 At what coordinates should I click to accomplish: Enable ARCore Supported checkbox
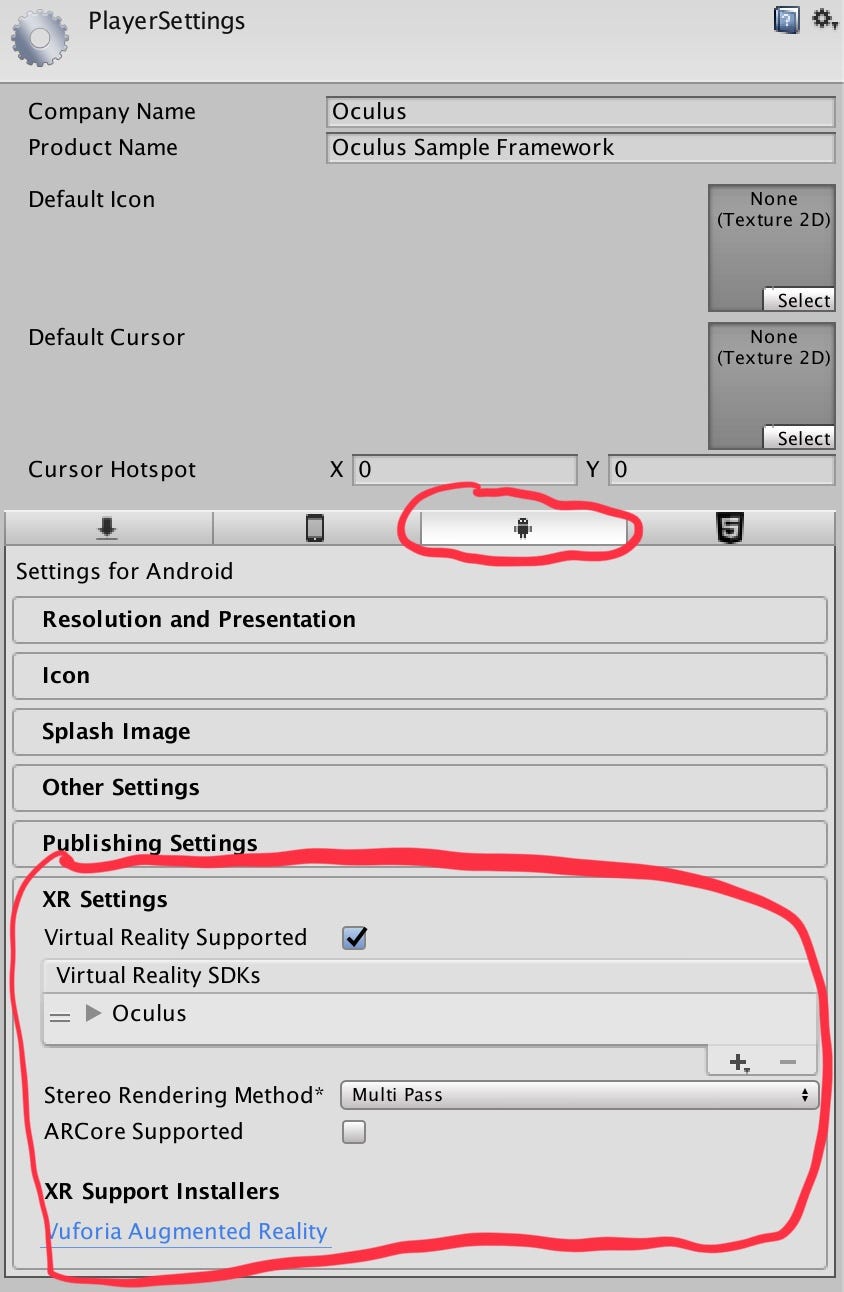(x=354, y=1132)
